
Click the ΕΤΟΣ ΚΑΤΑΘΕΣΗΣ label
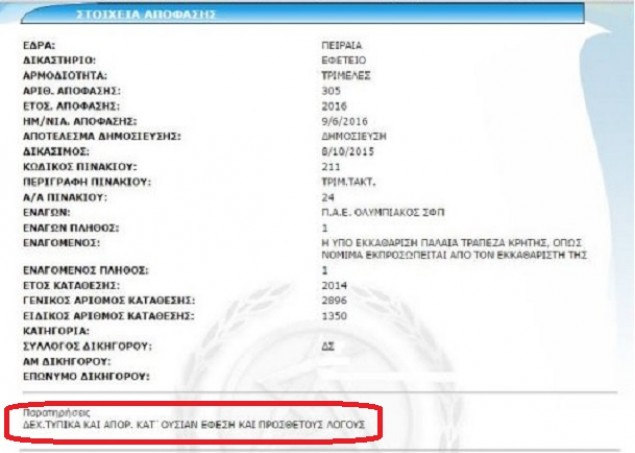pos(71,286)
